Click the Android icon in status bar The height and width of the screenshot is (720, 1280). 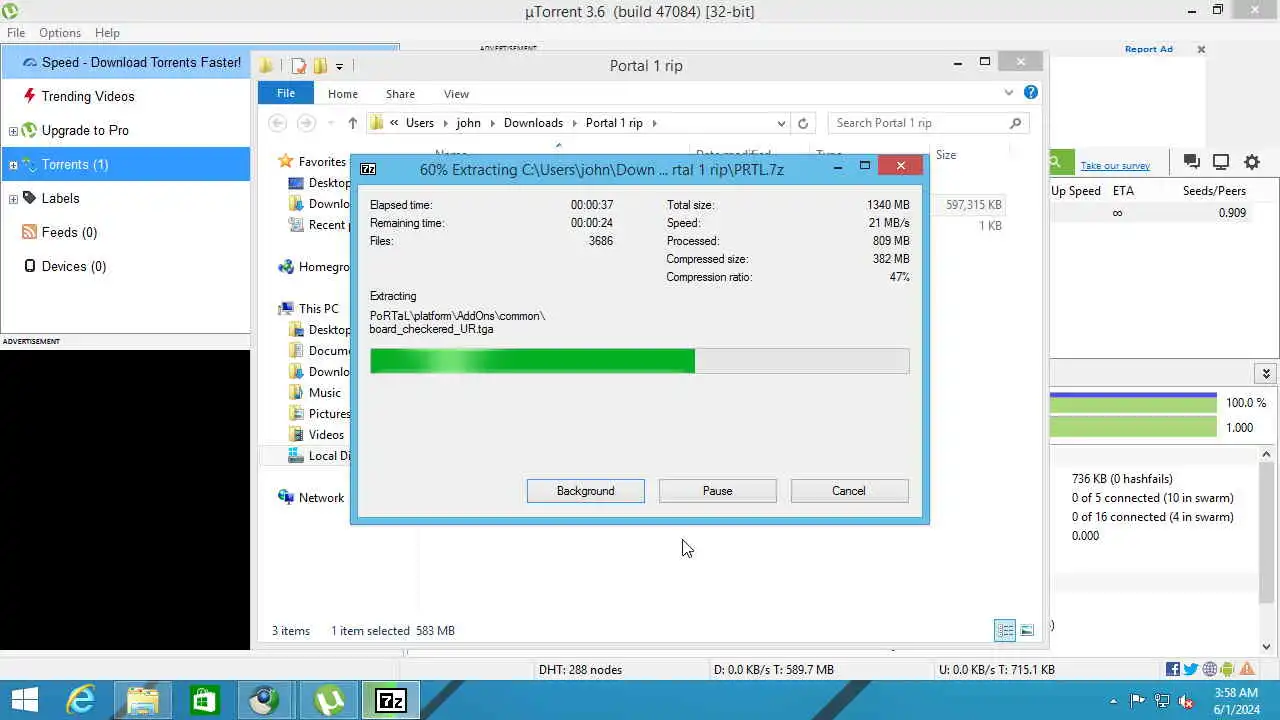tap(1228, 670)
